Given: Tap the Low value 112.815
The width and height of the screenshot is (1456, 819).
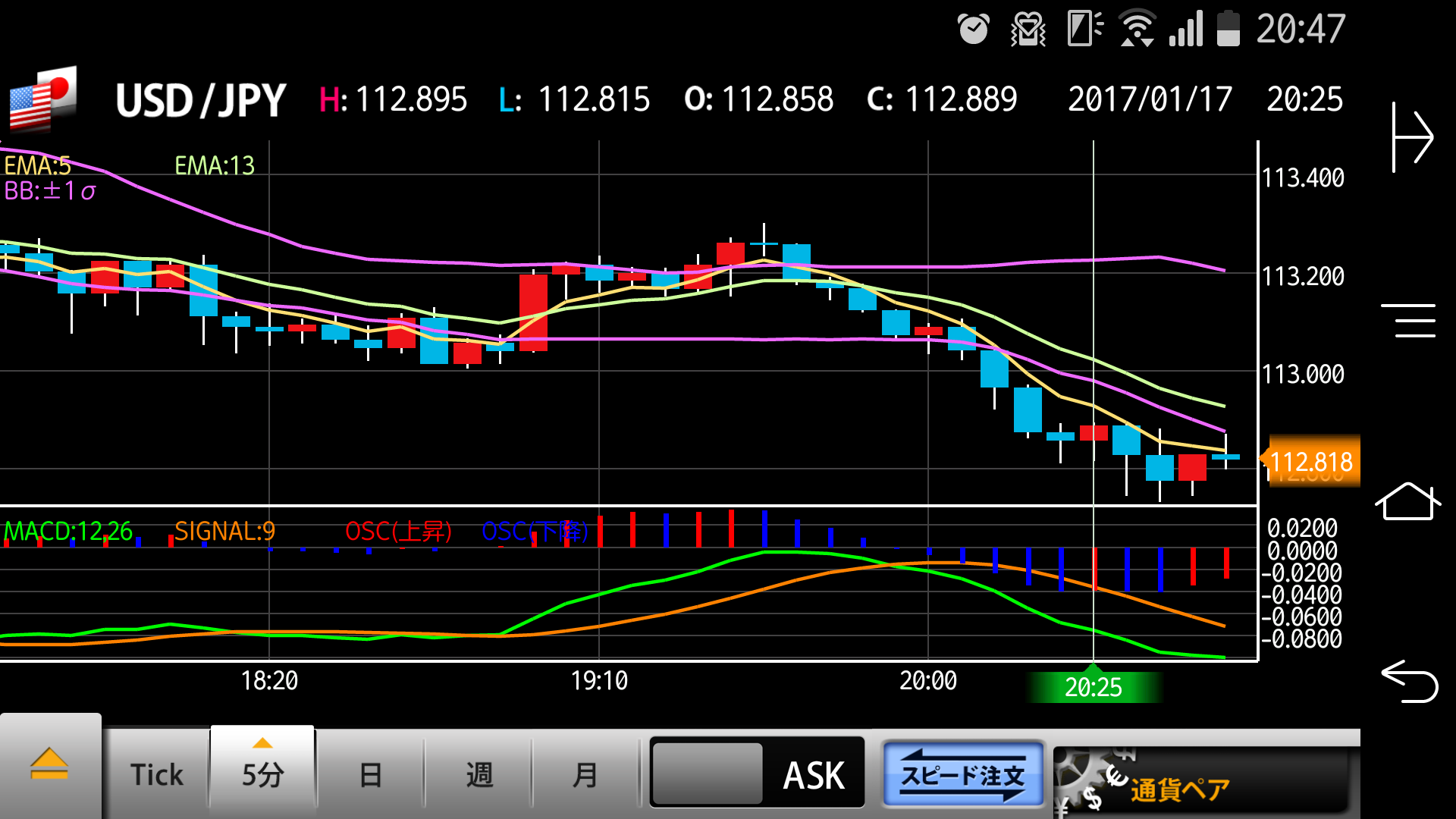Looking at the screenshot, I should 594,99.
